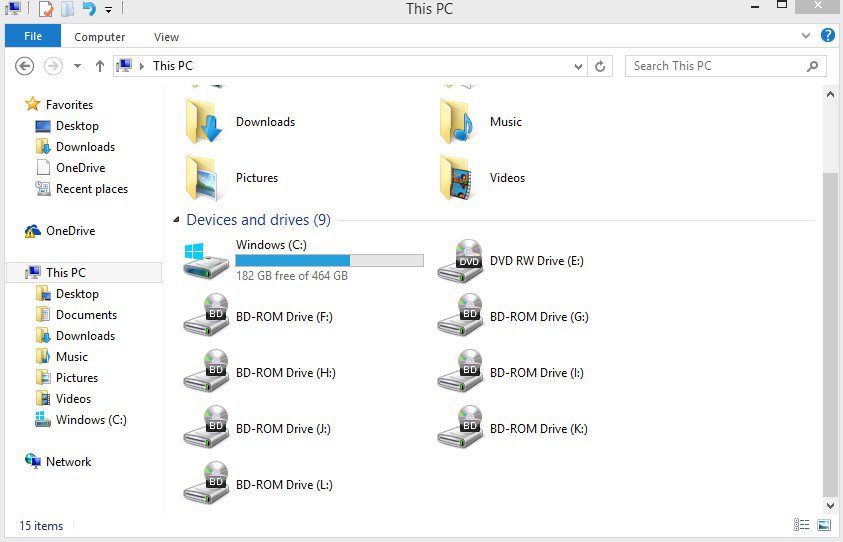Click New folder icon in Quick Access Toolbar
Image resolution: width=843 pixels, height=542 pixels.
pos(67,9)
